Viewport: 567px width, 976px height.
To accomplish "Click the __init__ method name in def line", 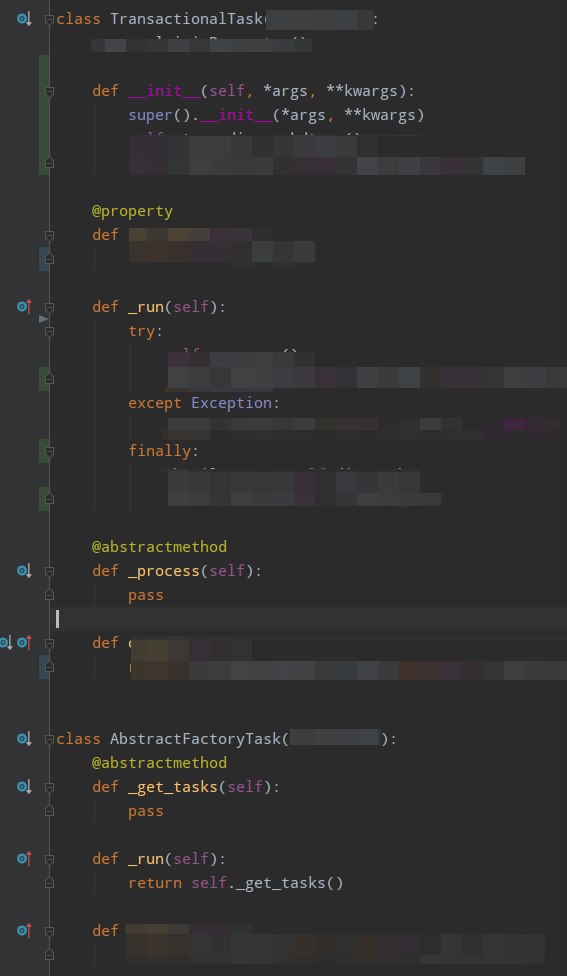I will pyautogui.click(x=164, y=92).
